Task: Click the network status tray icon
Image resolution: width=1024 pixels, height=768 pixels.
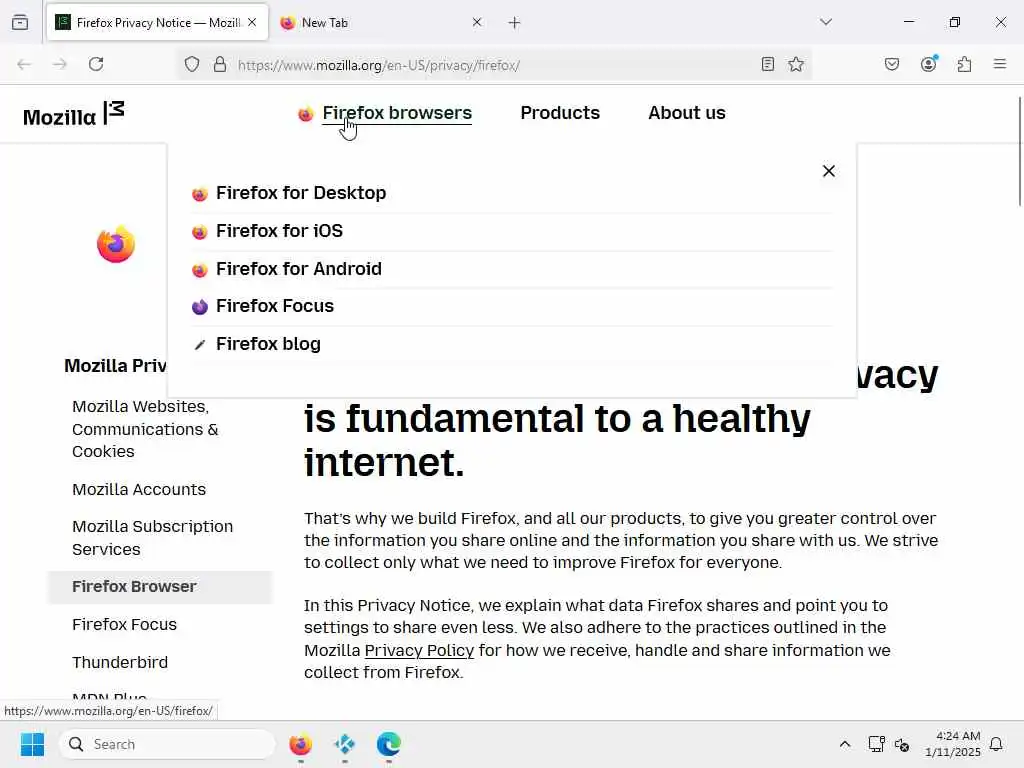Action: (x=876, y=744)
